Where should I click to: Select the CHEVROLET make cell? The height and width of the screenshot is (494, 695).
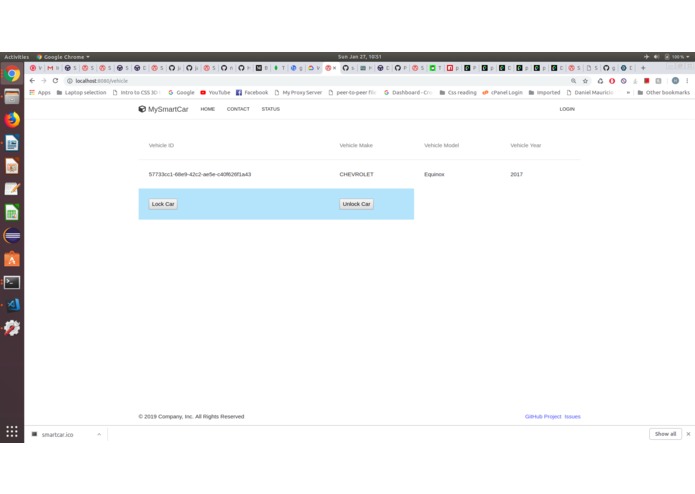356,175
